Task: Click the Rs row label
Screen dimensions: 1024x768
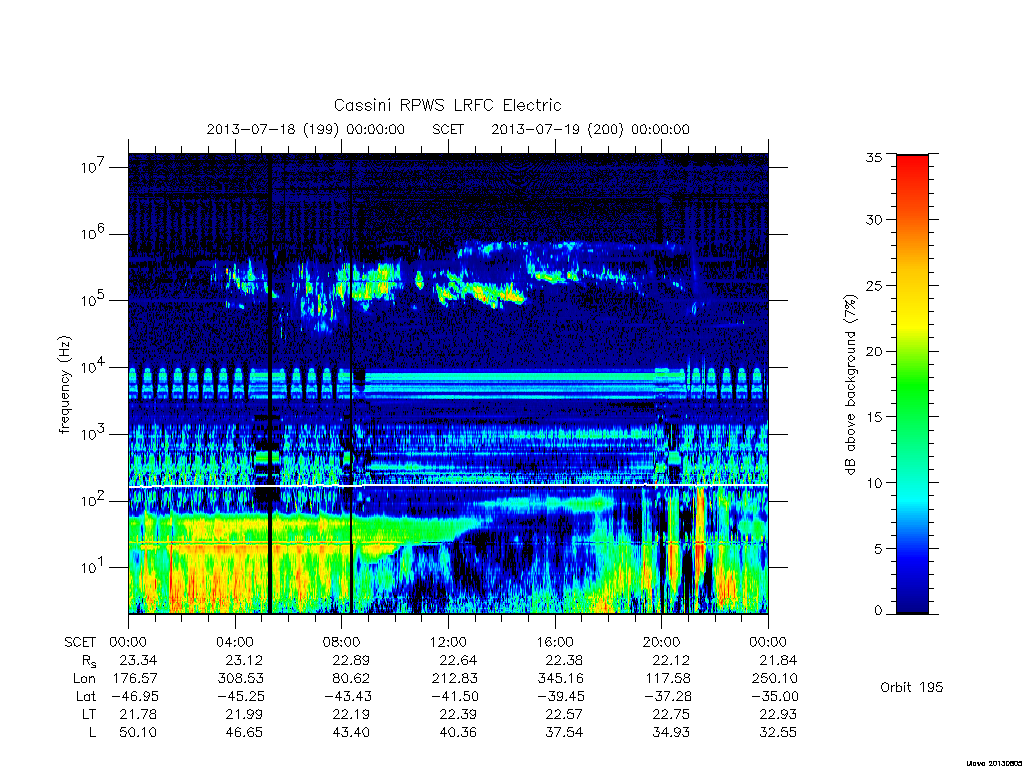Action: (88, 661)
